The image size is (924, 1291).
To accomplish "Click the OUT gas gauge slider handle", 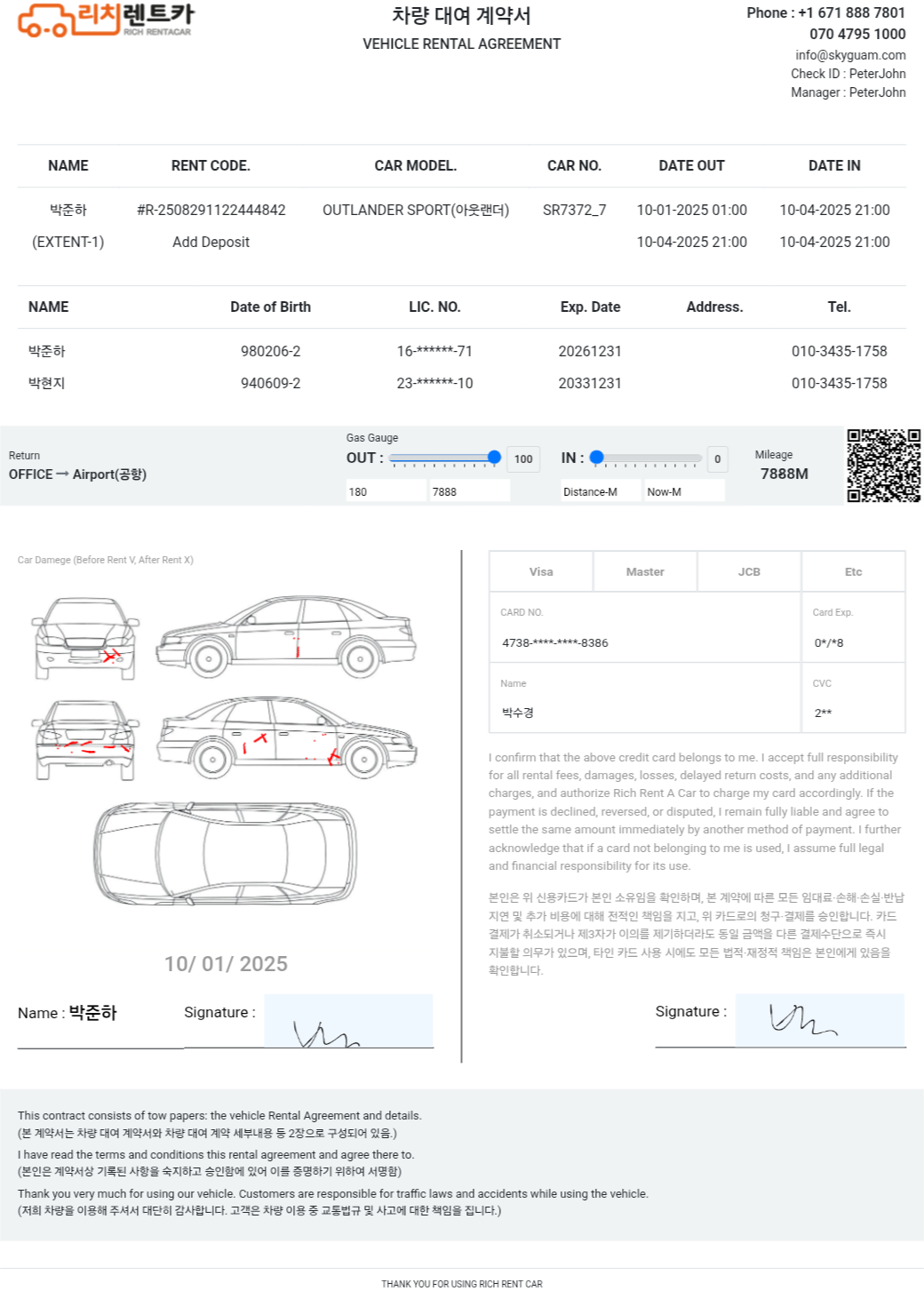I will (x=494, y=458).
